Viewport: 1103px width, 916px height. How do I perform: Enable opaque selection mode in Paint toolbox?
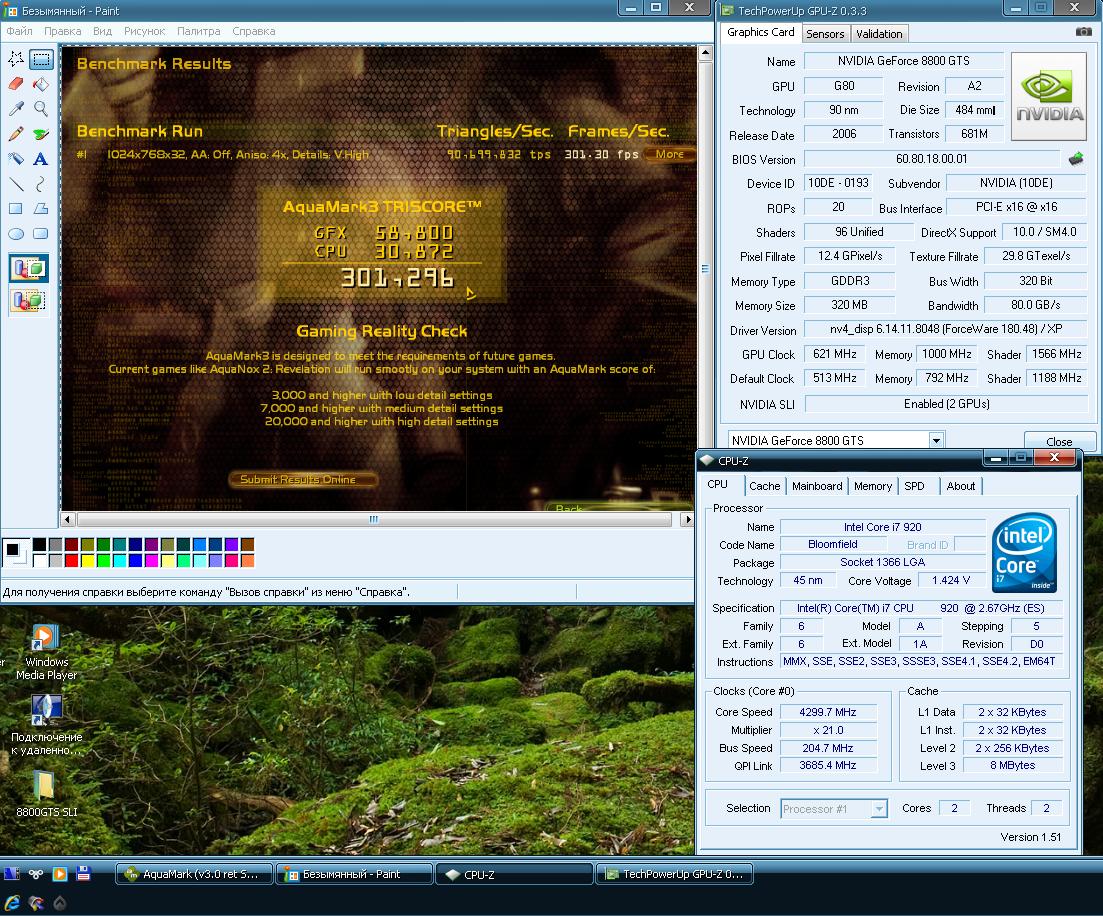click(29, 268)
